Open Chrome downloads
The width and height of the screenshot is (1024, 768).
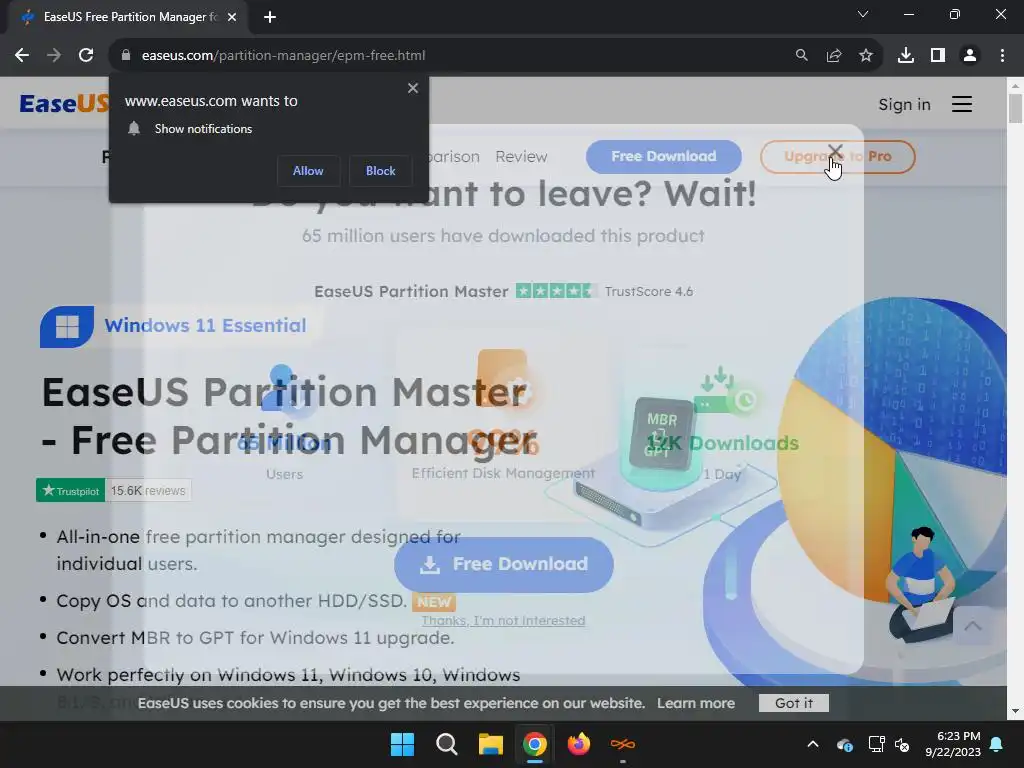coord(906,56)
